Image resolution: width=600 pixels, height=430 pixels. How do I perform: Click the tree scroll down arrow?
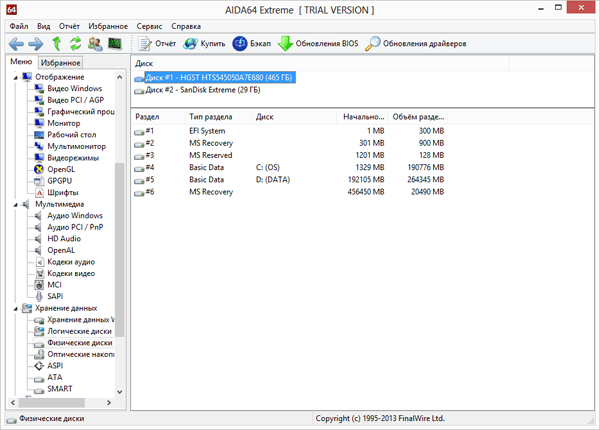tap(120, 392)
